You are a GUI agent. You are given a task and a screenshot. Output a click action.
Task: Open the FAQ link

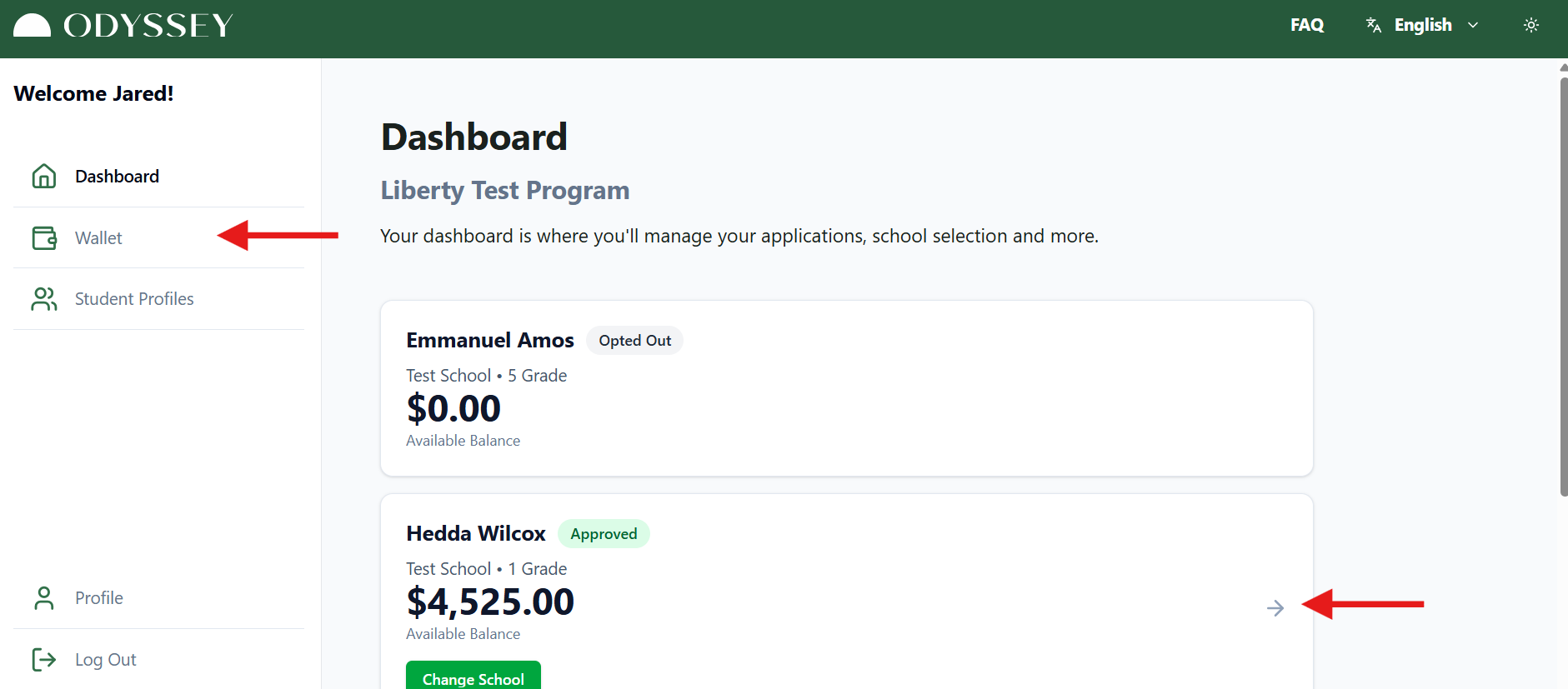(x=1307, y=25)
